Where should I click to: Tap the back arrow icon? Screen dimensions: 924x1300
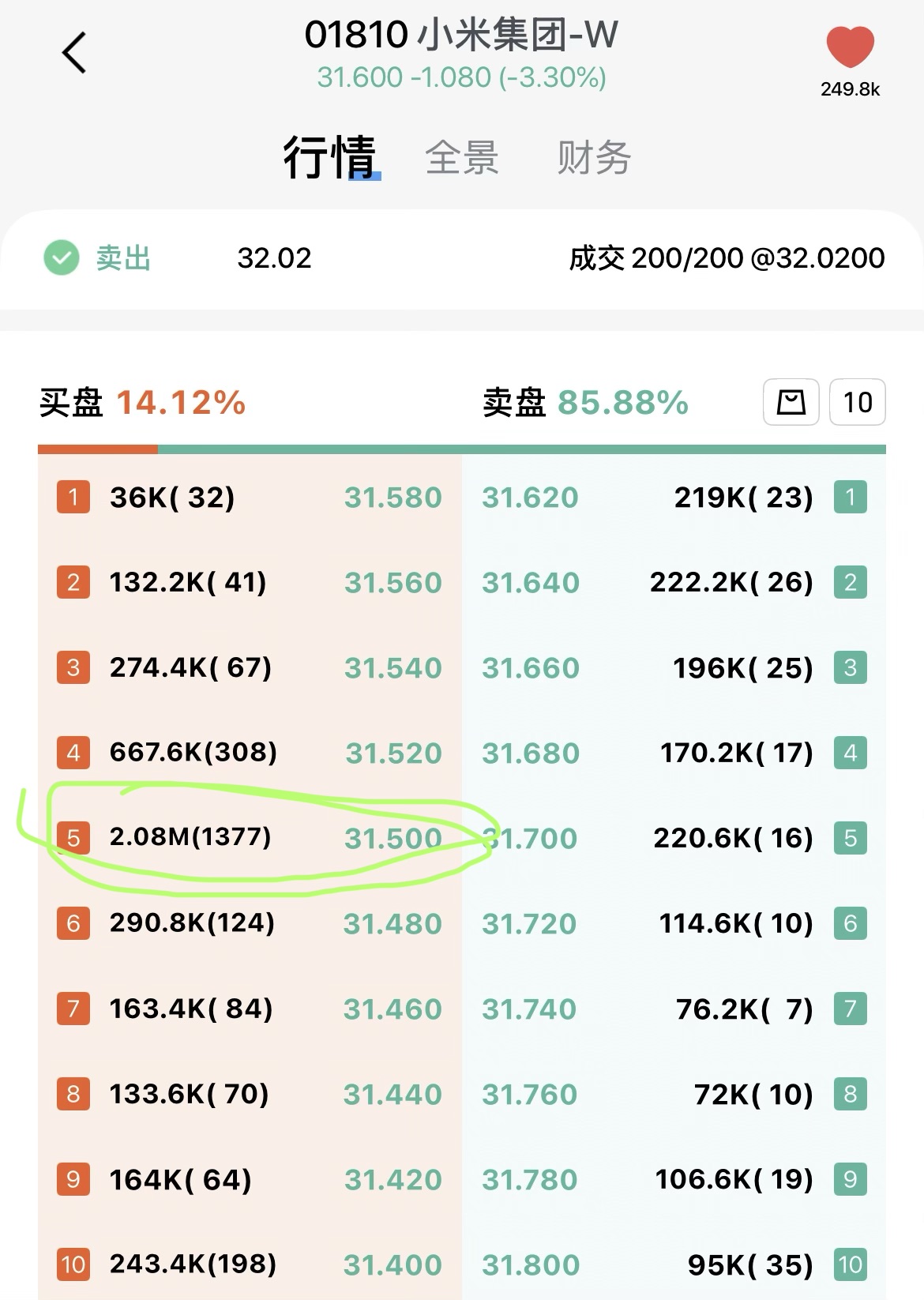[x=74, y=54]
